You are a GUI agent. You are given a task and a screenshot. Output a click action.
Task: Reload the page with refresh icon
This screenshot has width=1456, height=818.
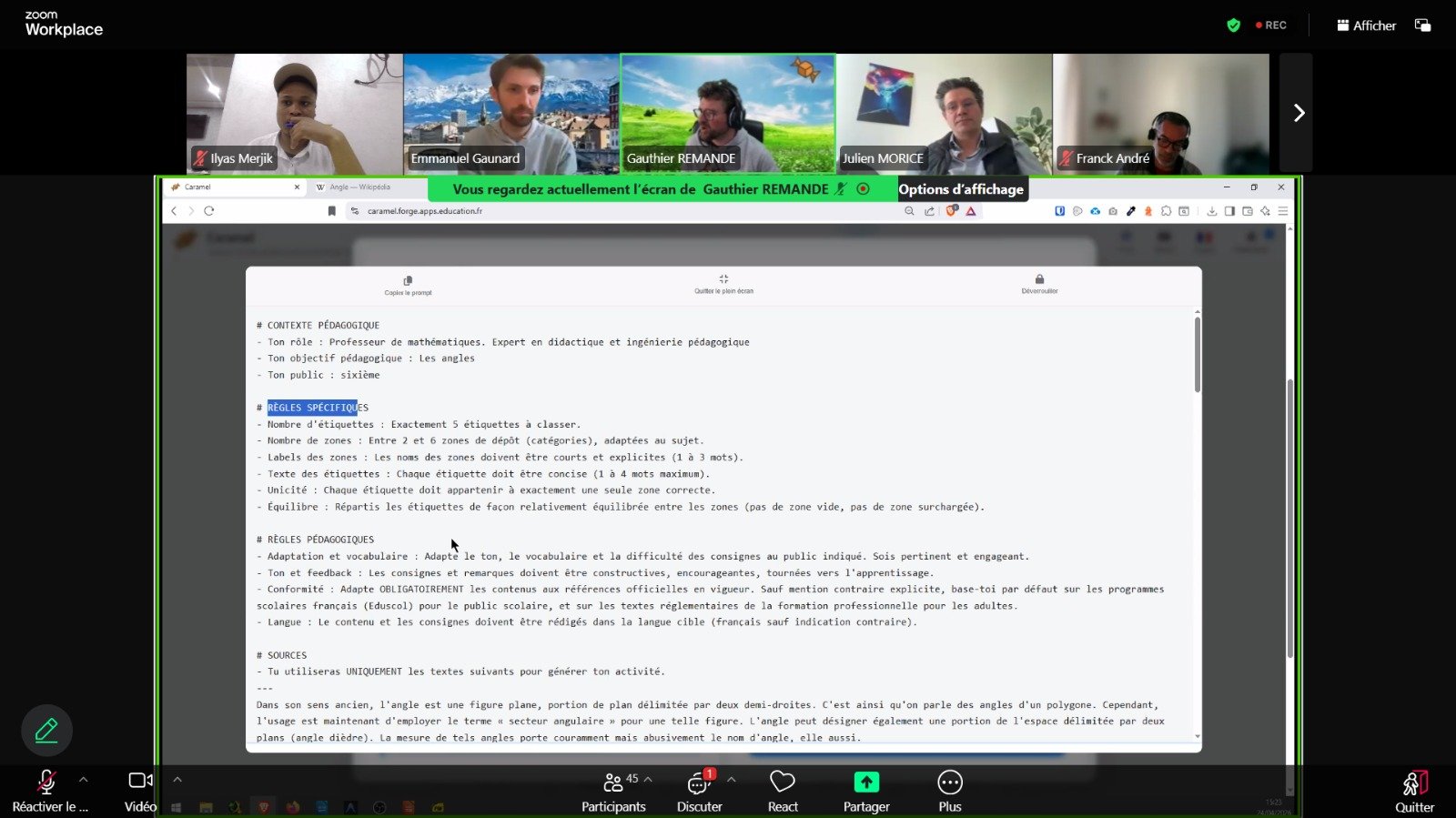209,211
